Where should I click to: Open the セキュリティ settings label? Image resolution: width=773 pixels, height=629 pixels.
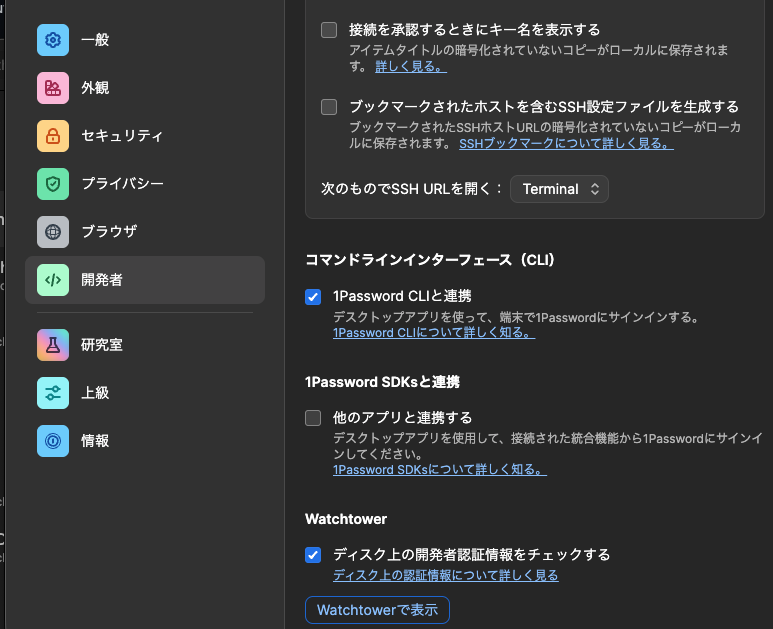(x=122, y=136)
